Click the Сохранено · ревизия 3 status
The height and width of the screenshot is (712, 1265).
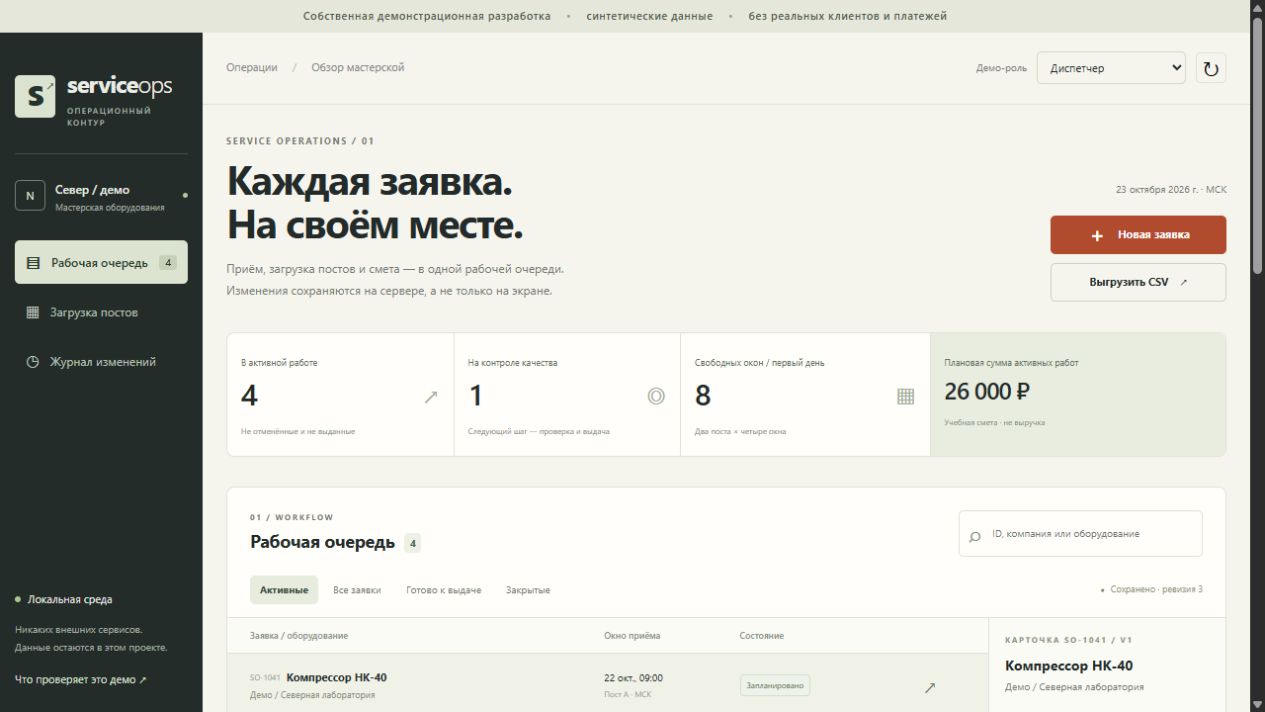[1152, 590]
